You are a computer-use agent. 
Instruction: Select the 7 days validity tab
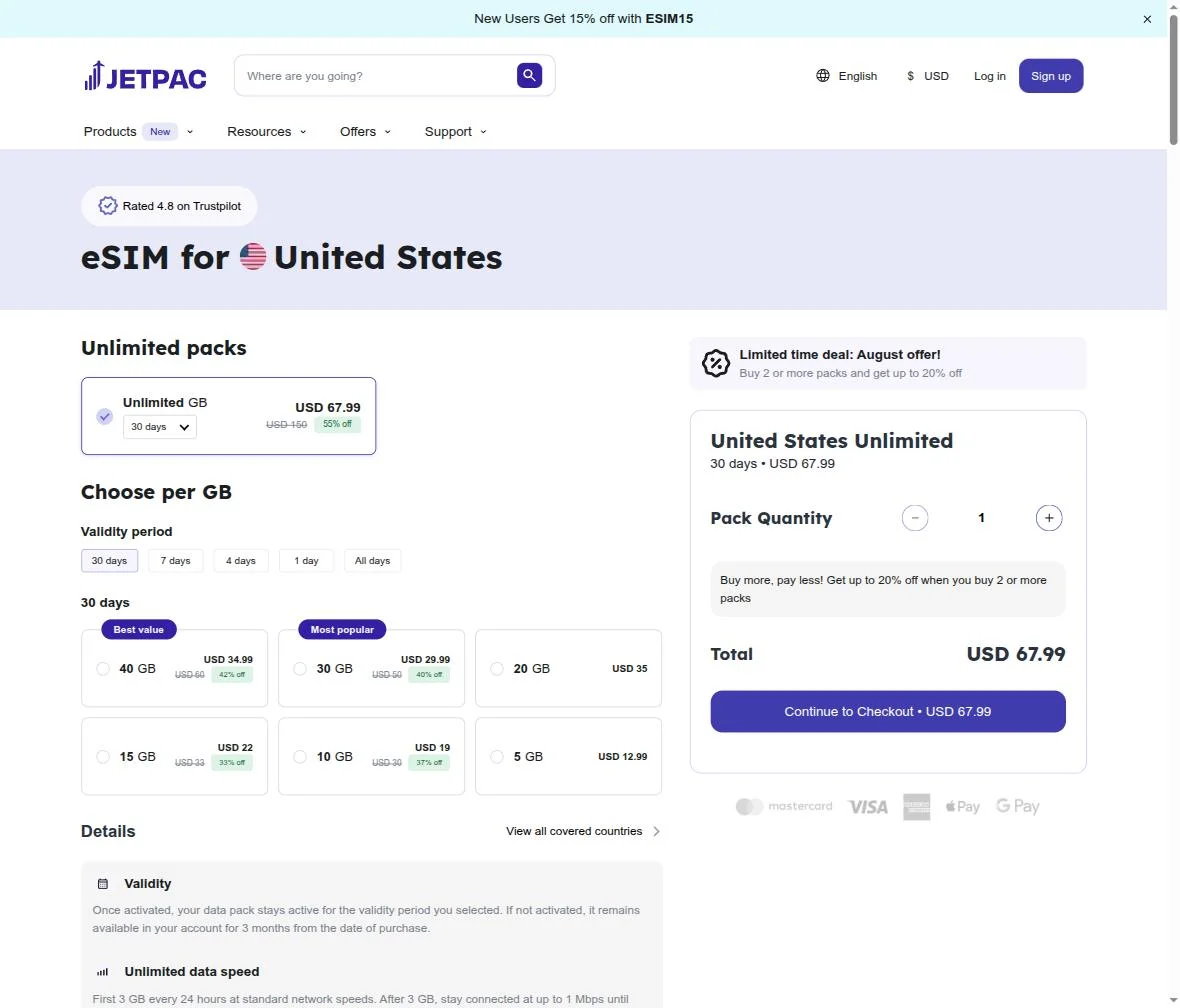coord(175,561)
